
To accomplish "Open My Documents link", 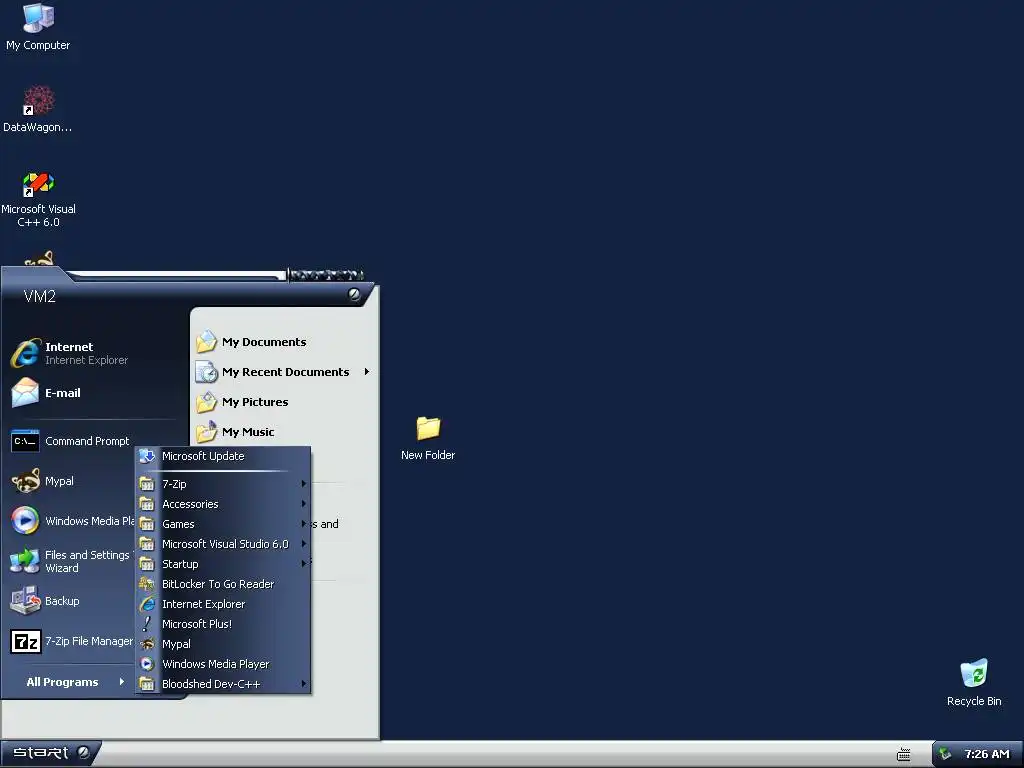I will click(x=264, y=342).
